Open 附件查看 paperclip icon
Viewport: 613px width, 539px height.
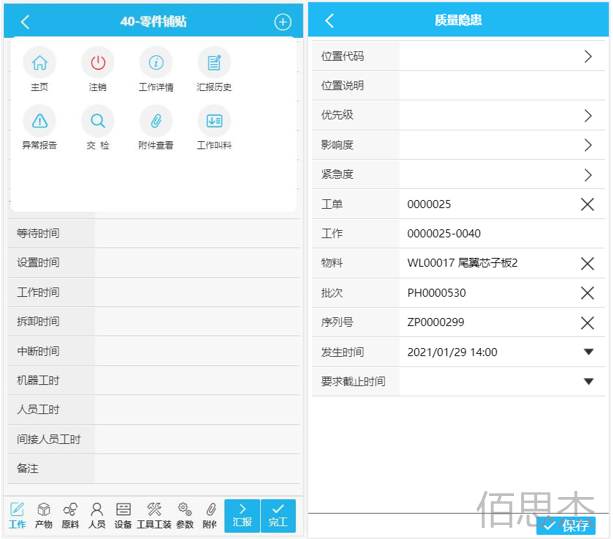click(156, 121)
